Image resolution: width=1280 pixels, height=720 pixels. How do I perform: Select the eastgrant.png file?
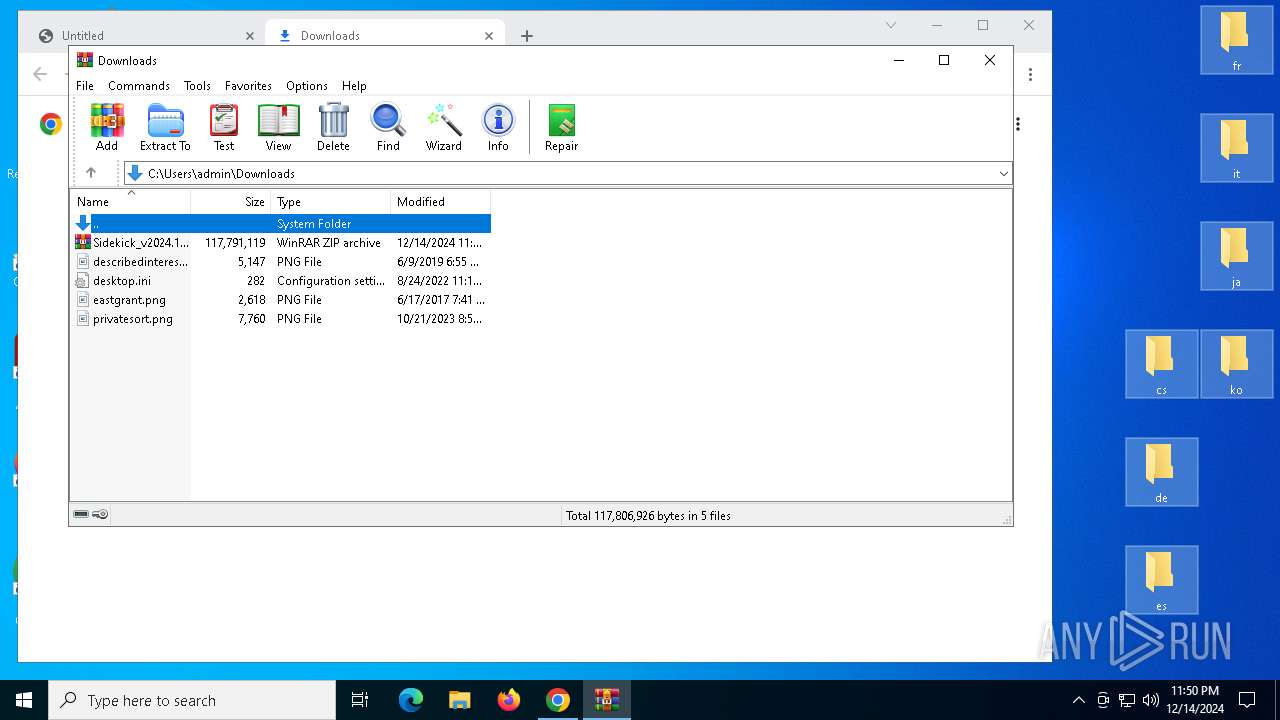pyautogui.click(x=129, y=300)
